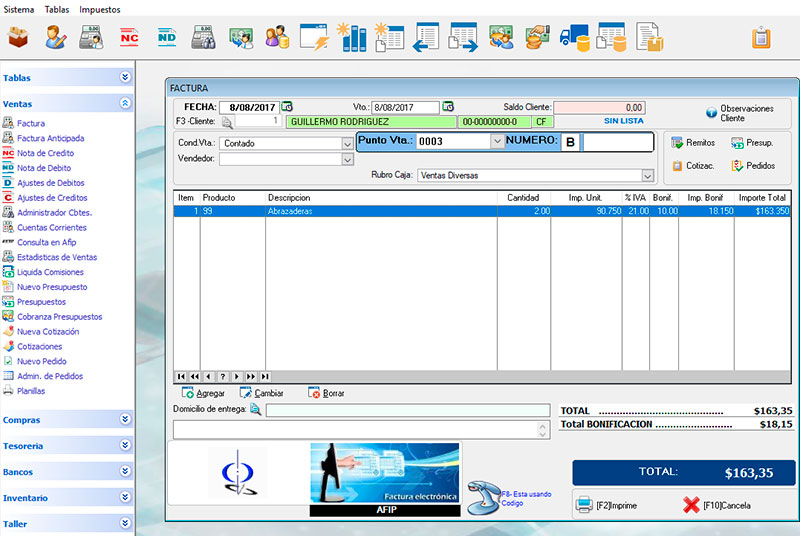The height and width of the screenshot is (536, 800).
Task: Collapse the Ventas sidebar section
Action: 125,103
